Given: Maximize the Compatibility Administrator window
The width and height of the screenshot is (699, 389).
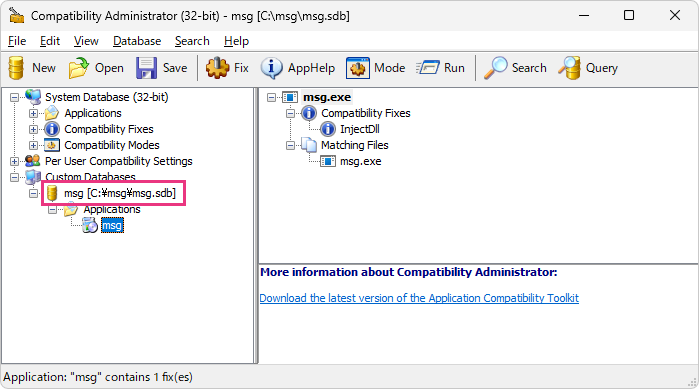Looking at the screenshot, I should pos(629,16).
